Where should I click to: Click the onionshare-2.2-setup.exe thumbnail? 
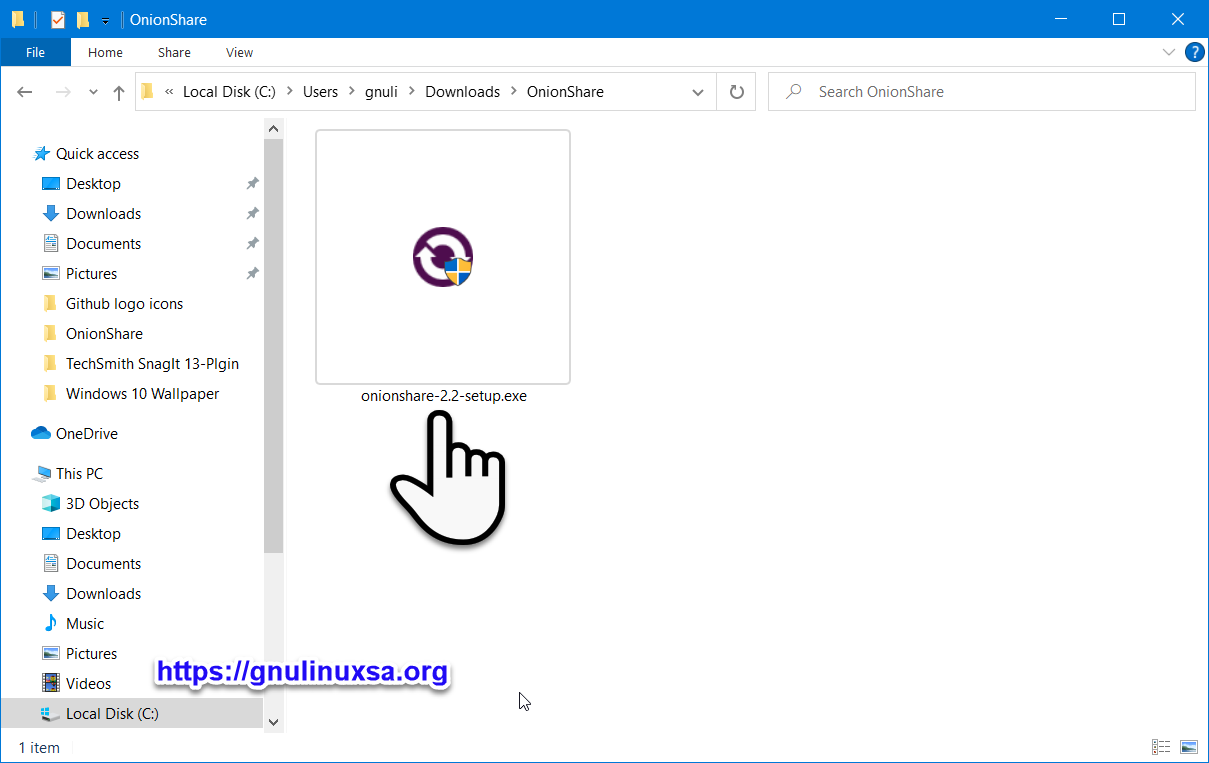pos(443,257)
